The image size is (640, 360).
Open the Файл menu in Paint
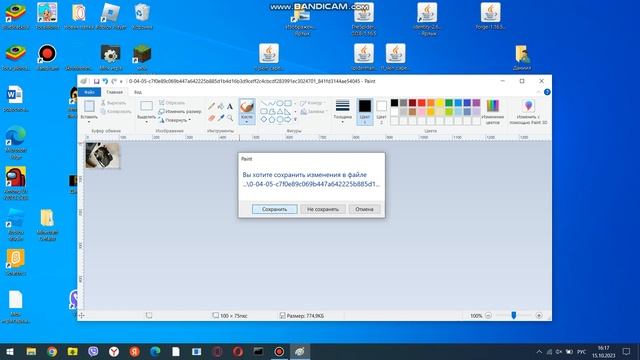click(x=89, y=92)
